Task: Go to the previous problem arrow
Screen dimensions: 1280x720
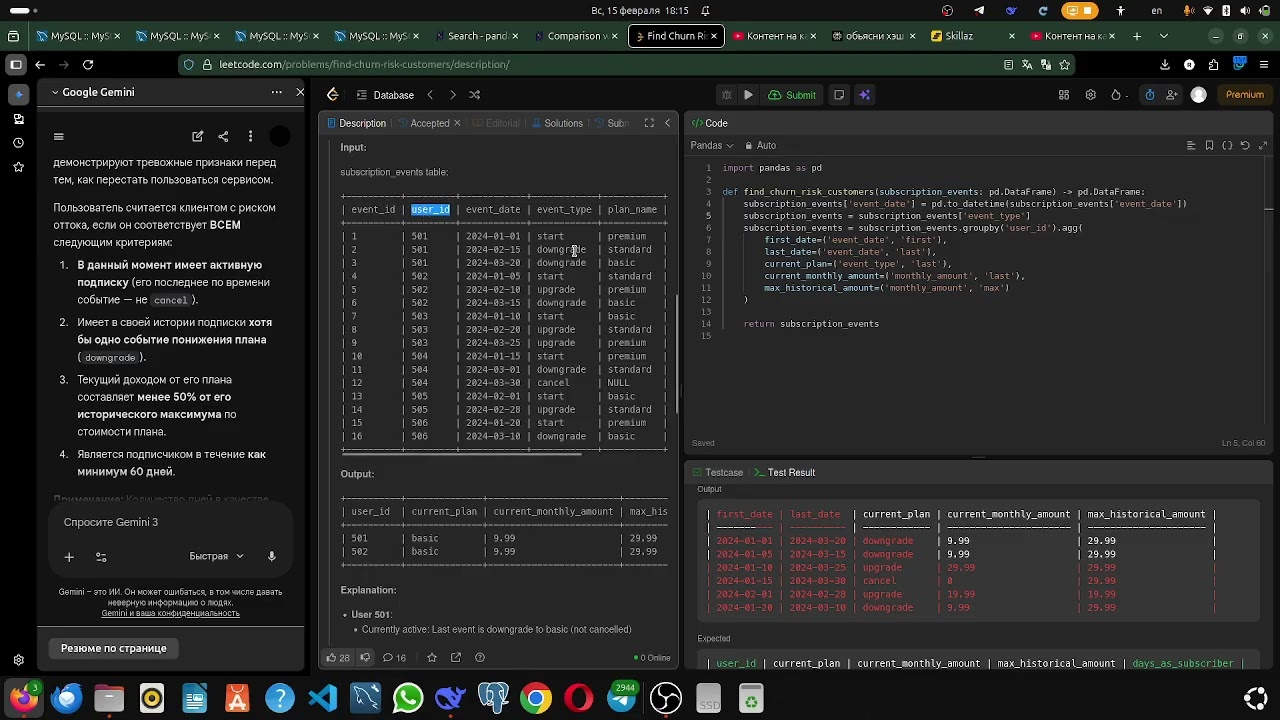Action: click(430, 95)
